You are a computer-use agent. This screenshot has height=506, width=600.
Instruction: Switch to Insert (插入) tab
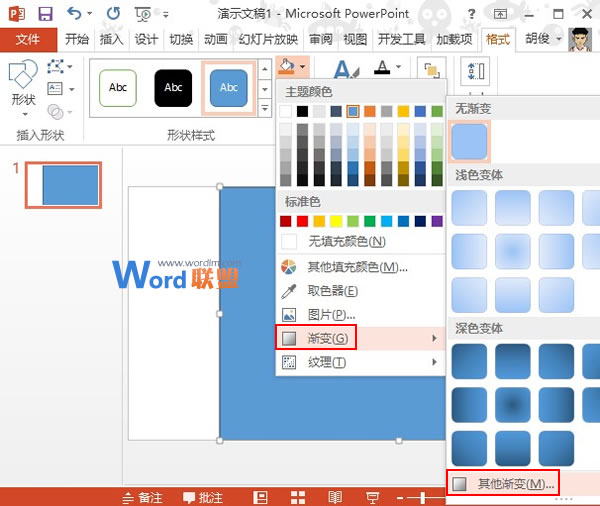click(x=111, y=39)
